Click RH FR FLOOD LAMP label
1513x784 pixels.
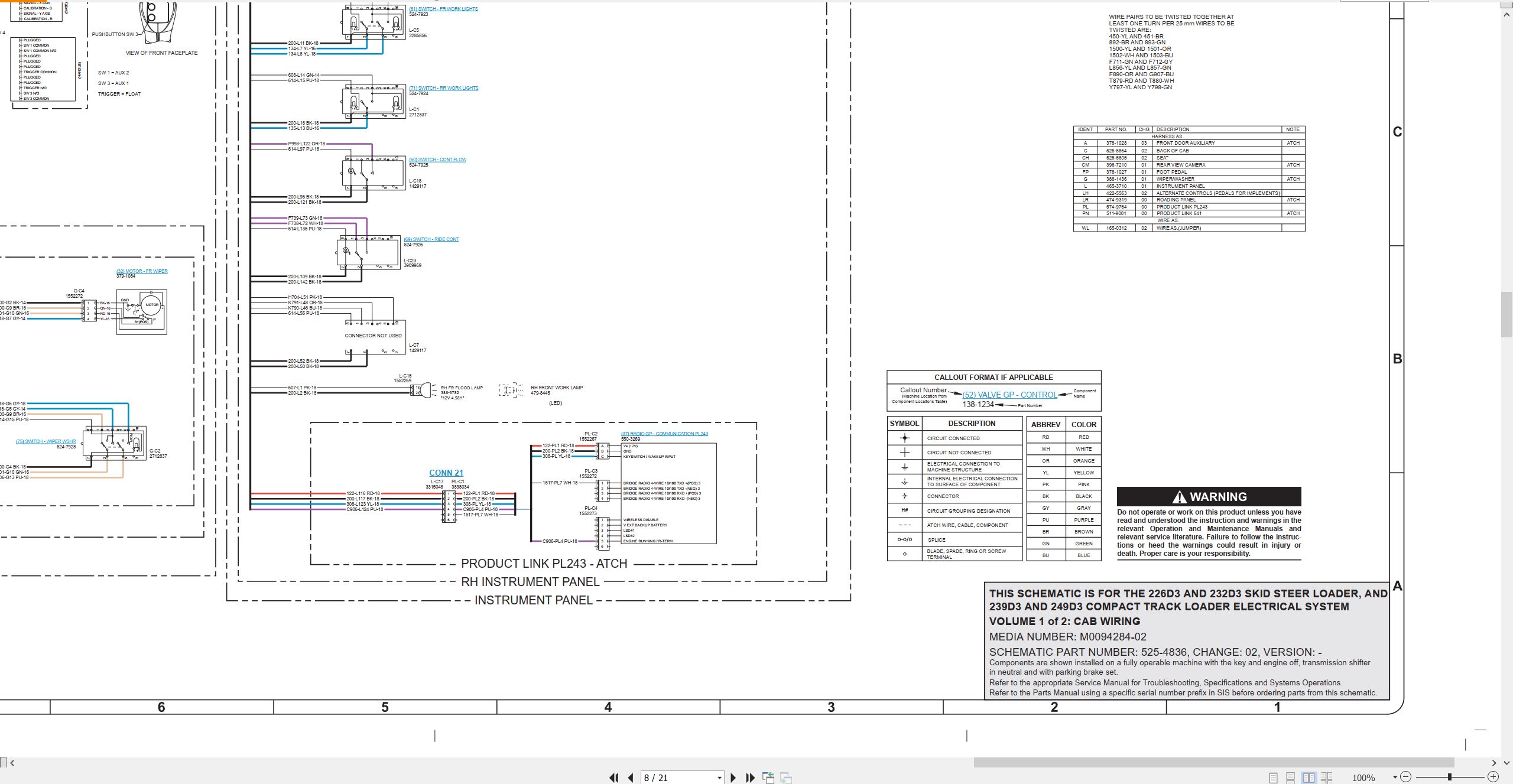462,388
